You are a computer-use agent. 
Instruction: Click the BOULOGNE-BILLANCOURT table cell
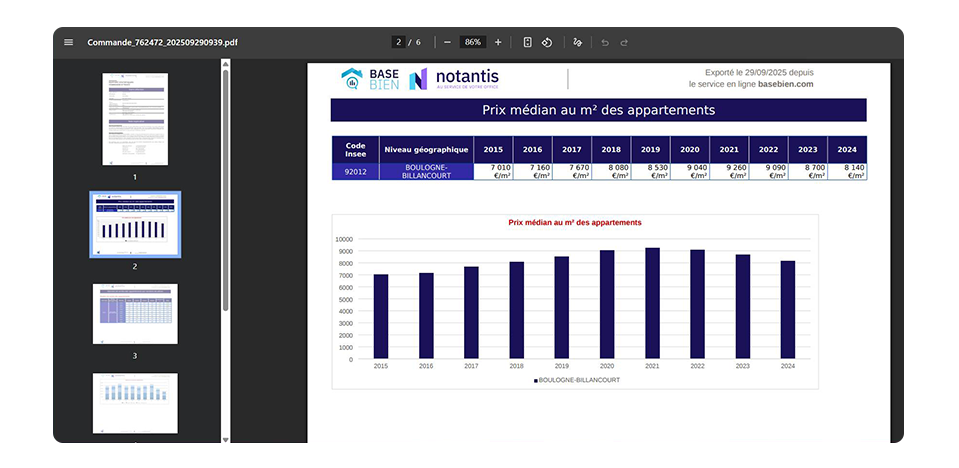pyautogui.click(x=426, y=171)
